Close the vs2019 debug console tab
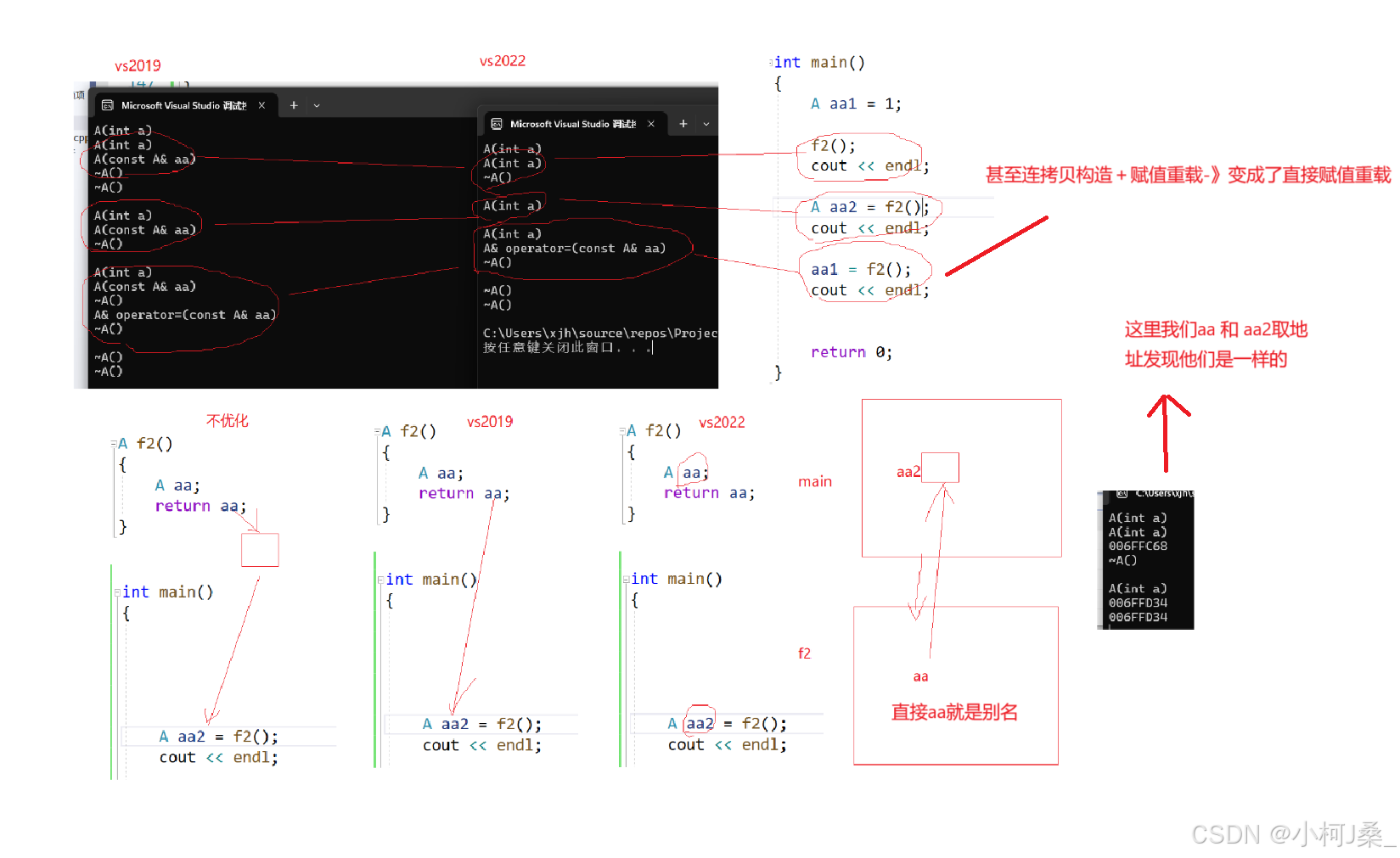1400x858 pixels. 262,106
